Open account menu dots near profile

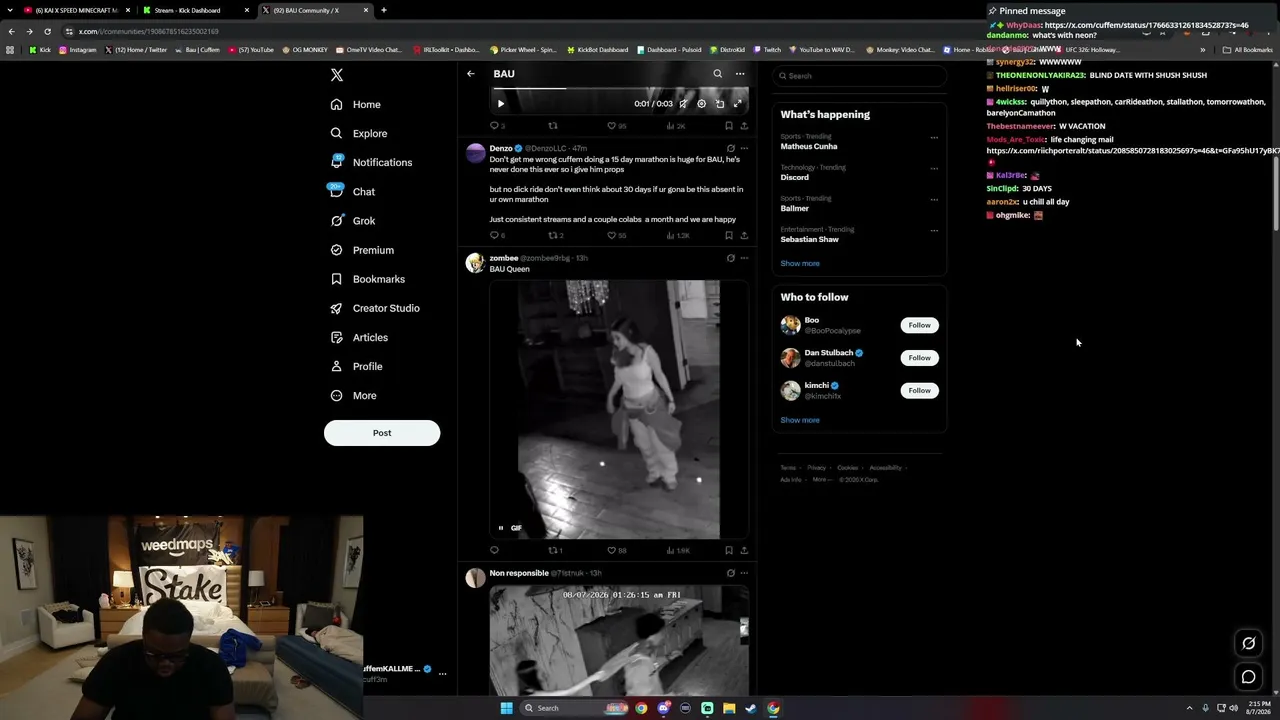[x=442, y=674]
